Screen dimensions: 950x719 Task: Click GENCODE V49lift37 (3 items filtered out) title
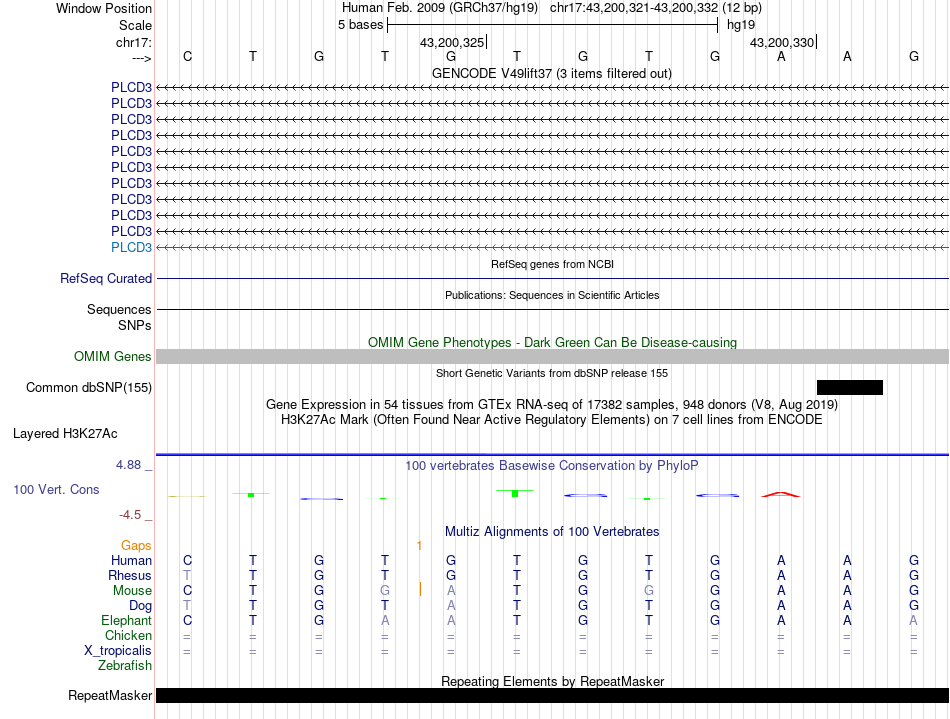(x=552, y=73)
